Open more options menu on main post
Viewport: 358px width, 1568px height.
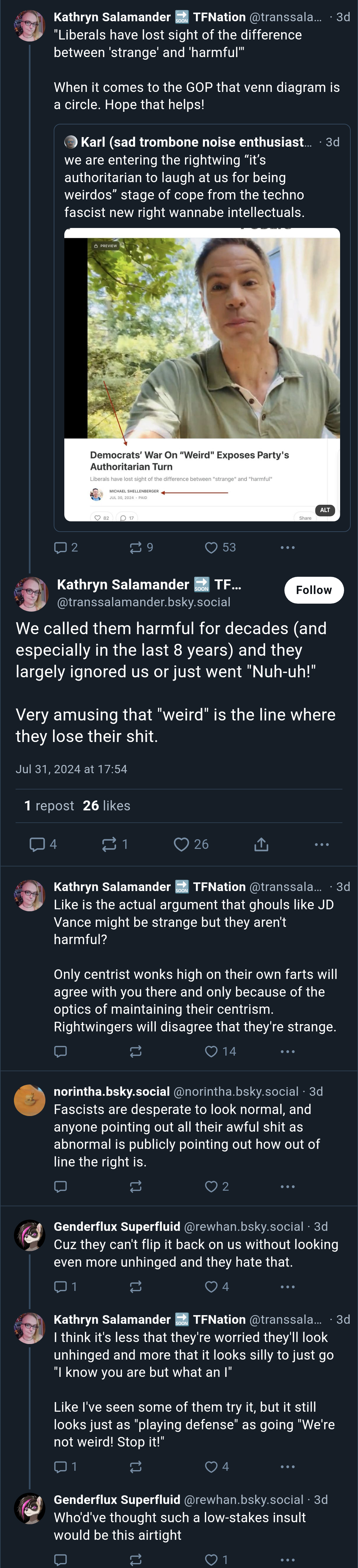[x=322, y=844]
